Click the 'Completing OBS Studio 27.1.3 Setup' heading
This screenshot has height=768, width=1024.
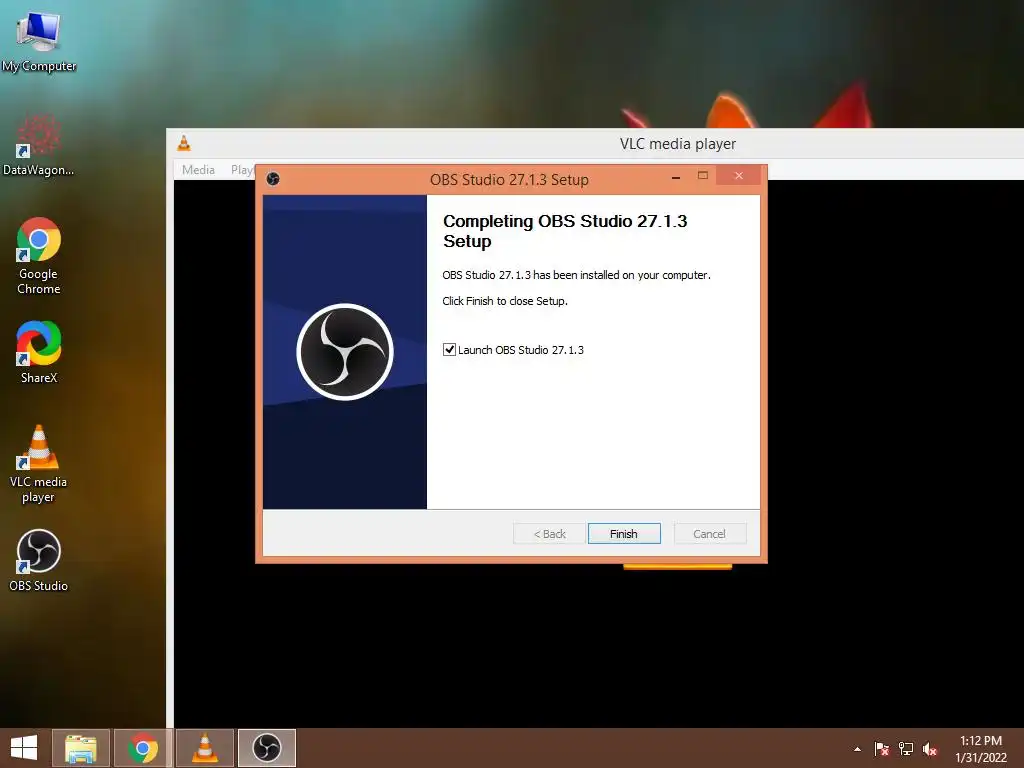(565, 231)
